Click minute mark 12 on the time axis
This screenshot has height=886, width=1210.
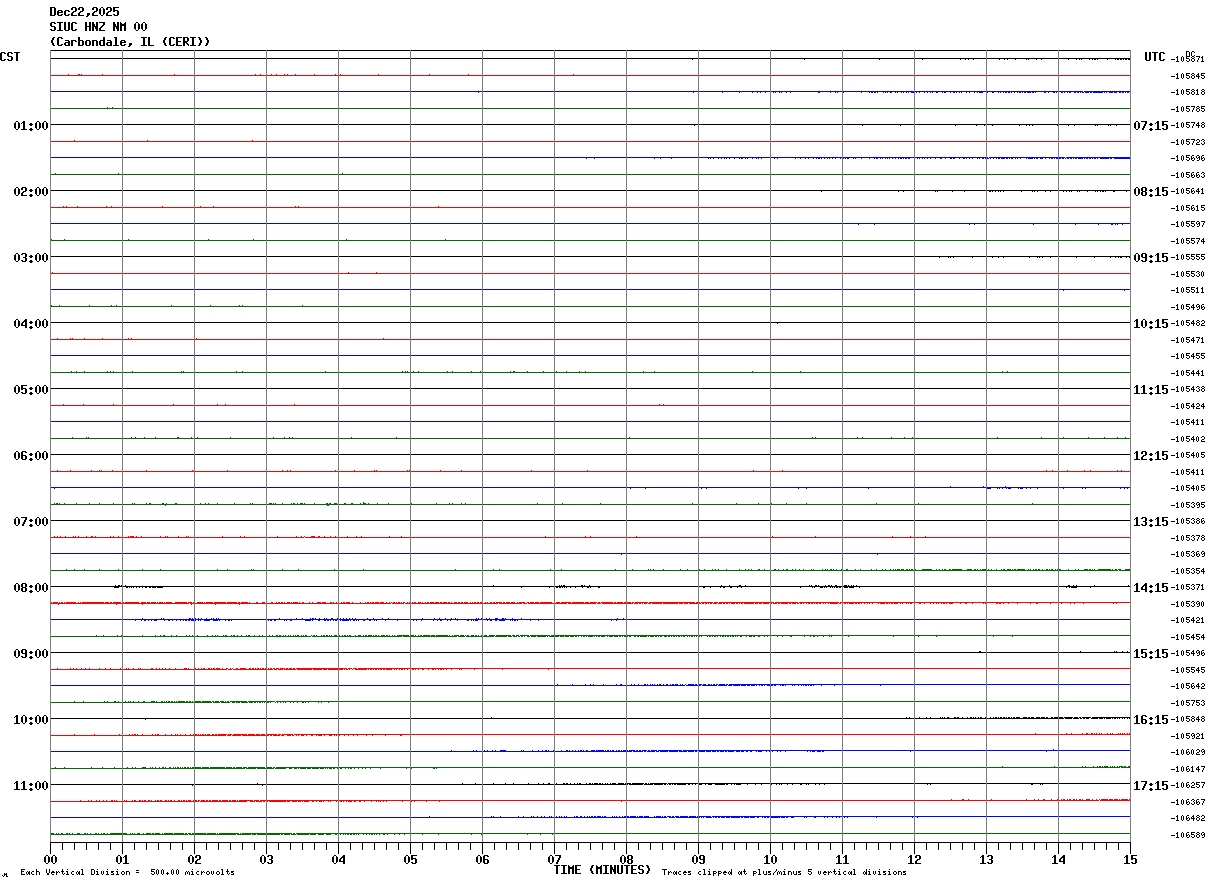pyautogui.click(x=914, y=859)
